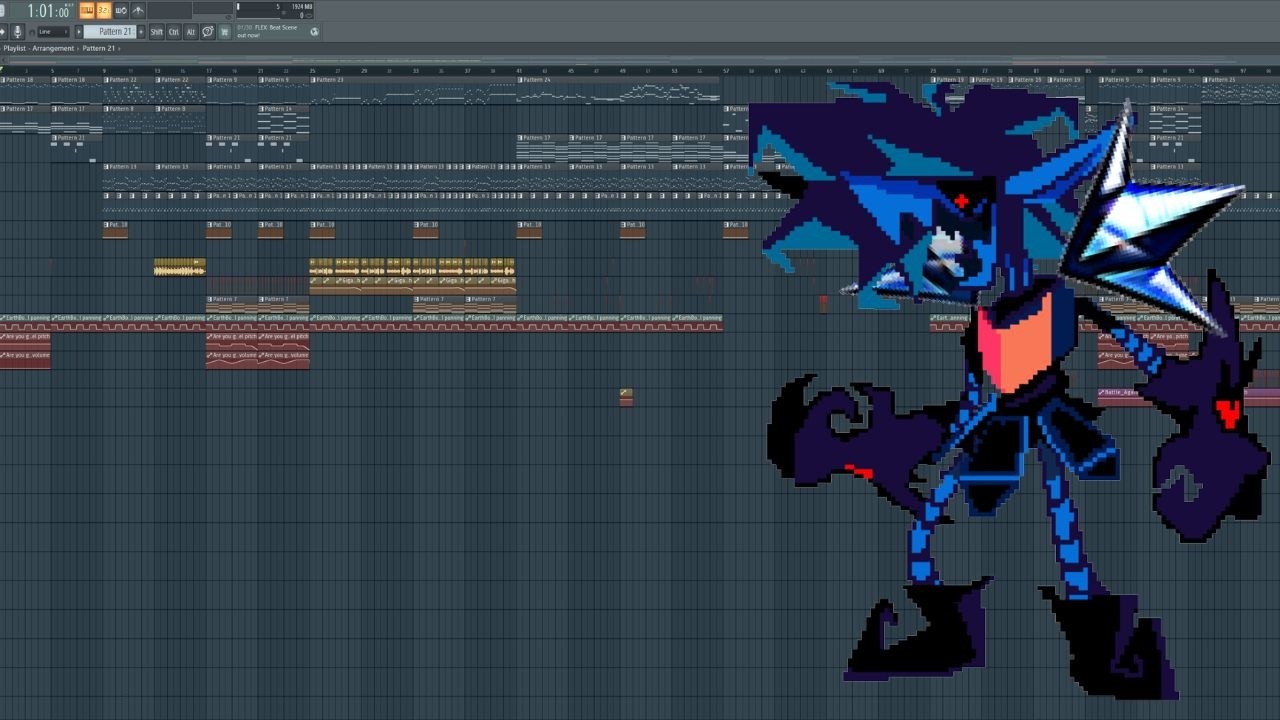
Task: Click bar 25 on the timeline ruler
Action: coord(312,71)
